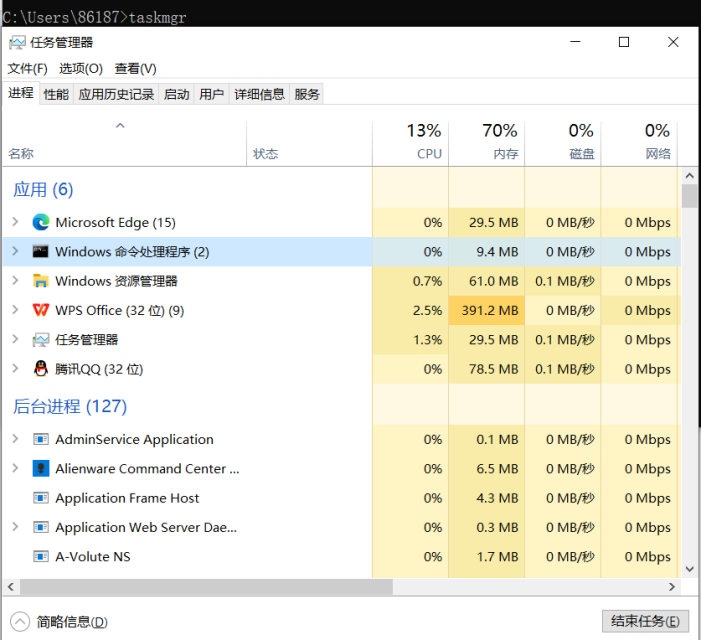Expand AdminService Application entry
This screenshot has height=640, width=701.
pyautogui.click(x=15, y=439)
